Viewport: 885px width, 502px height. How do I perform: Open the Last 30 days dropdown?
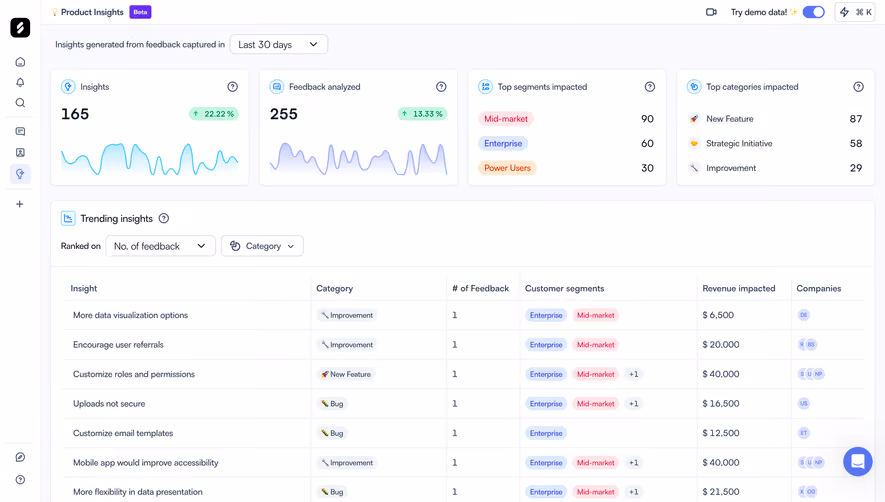click(279, 45)
